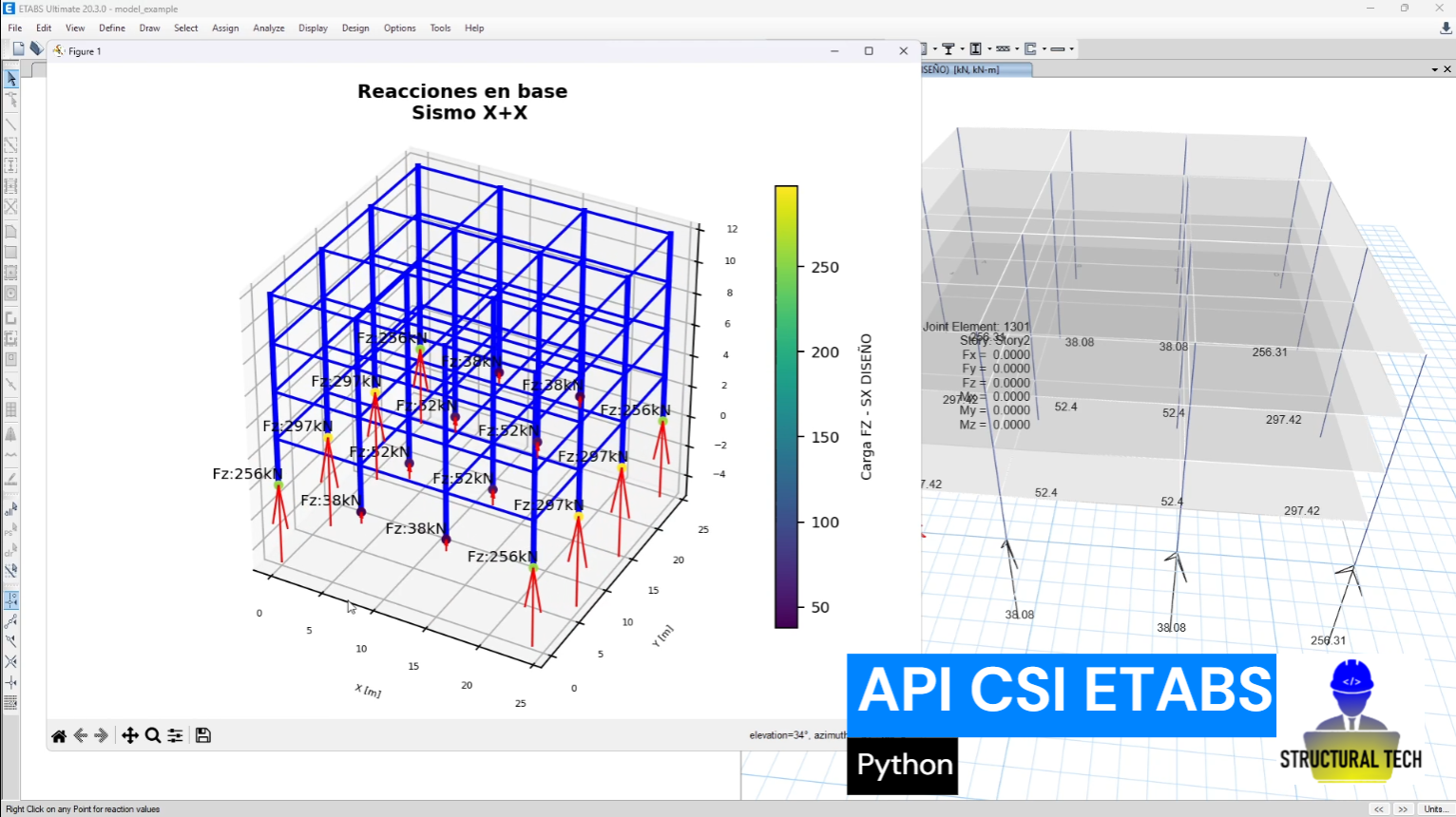1456x817 pixels.
Task: Toggle zoom-to-rectangle mode on the plot
Action: [x=153, y=735]
